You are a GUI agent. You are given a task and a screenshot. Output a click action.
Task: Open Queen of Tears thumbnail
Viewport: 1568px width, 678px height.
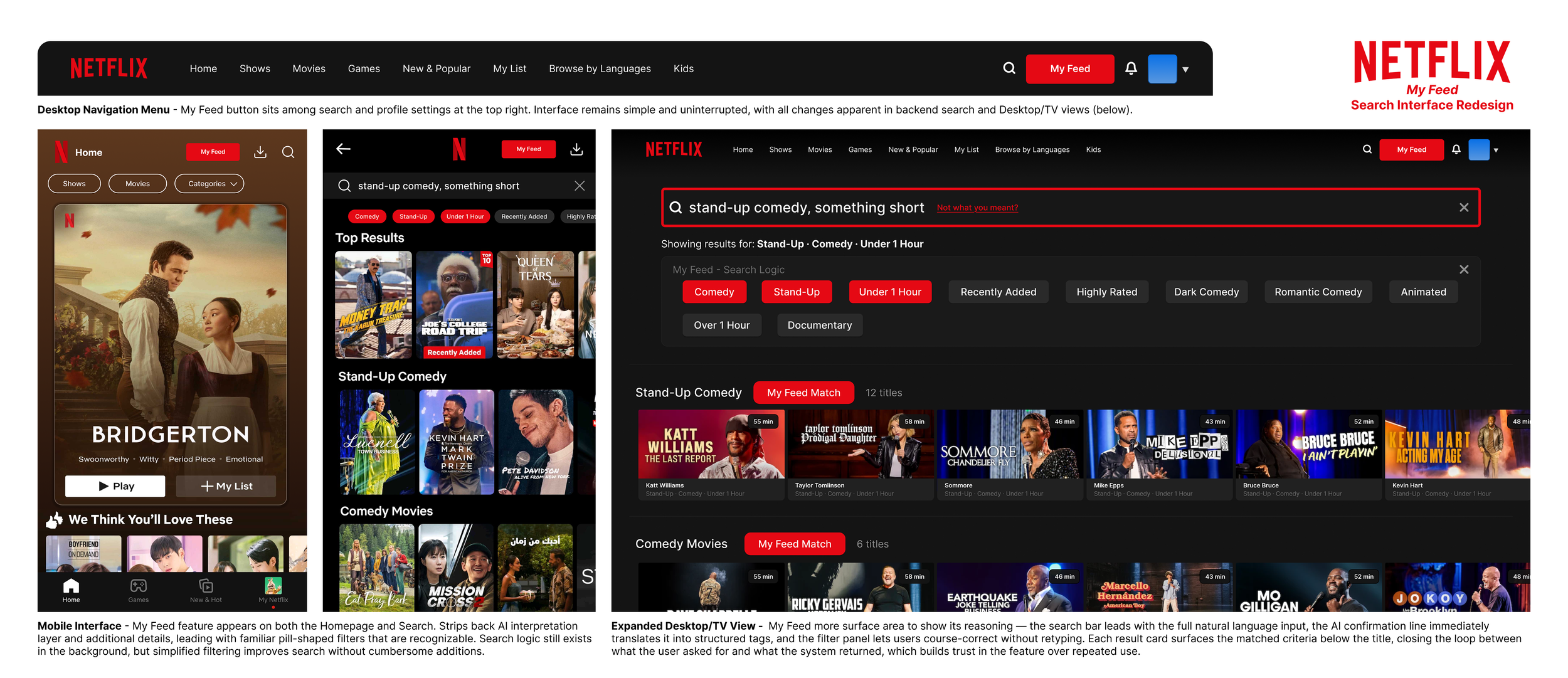(x=536, y=305)
